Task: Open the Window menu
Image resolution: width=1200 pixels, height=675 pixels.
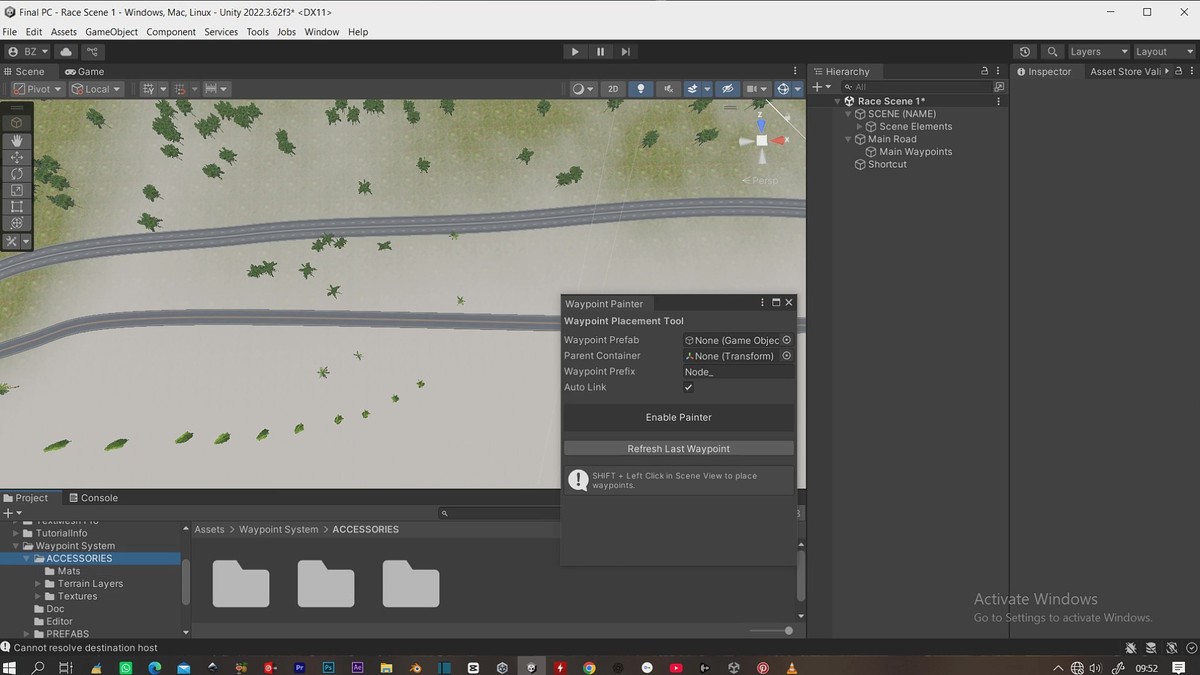Action: pyautogui.click(x=322, y=32)
